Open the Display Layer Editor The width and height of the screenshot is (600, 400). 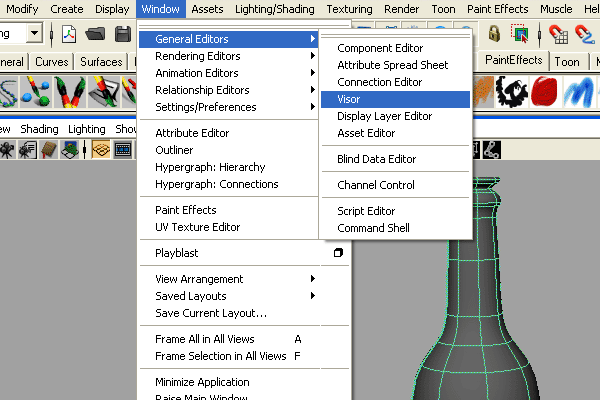pyautogui.click(x=395, y=116)
